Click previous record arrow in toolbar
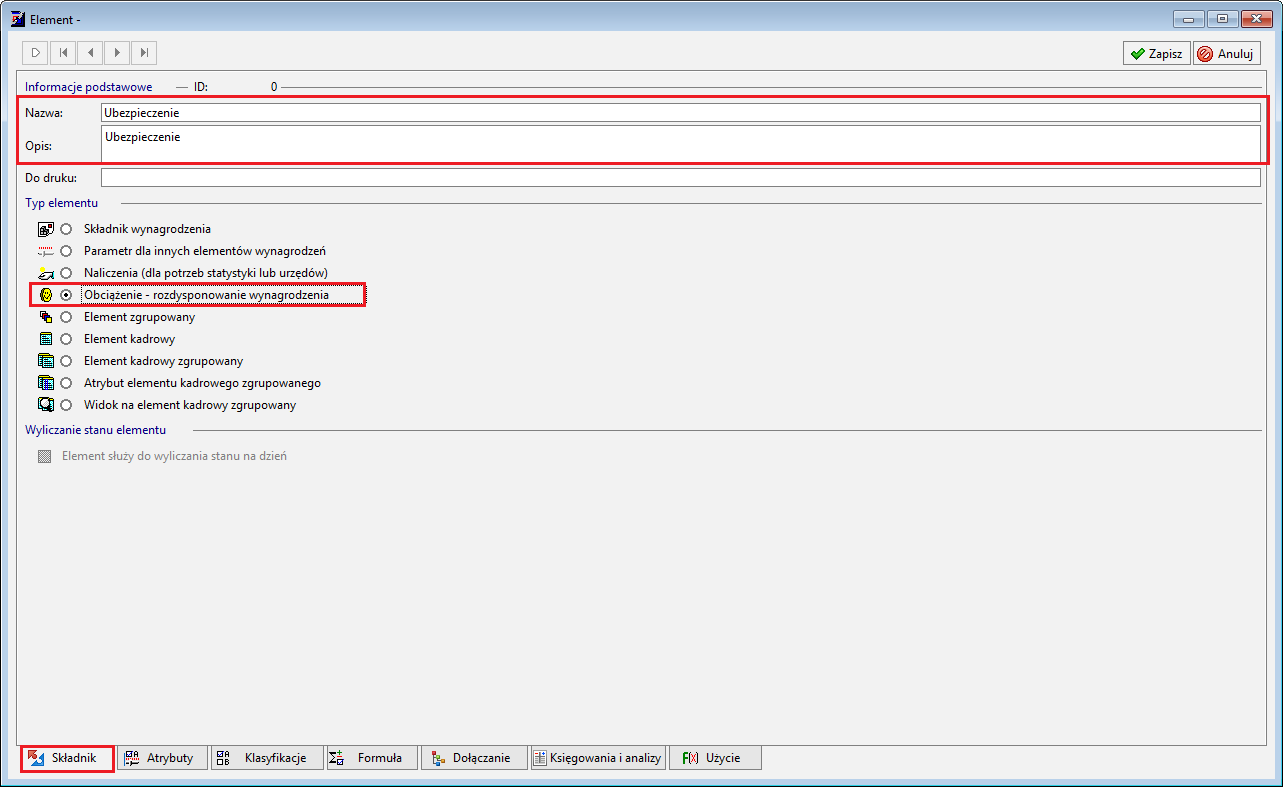Viewport: 1284px width, 787px height. (90, 53)
